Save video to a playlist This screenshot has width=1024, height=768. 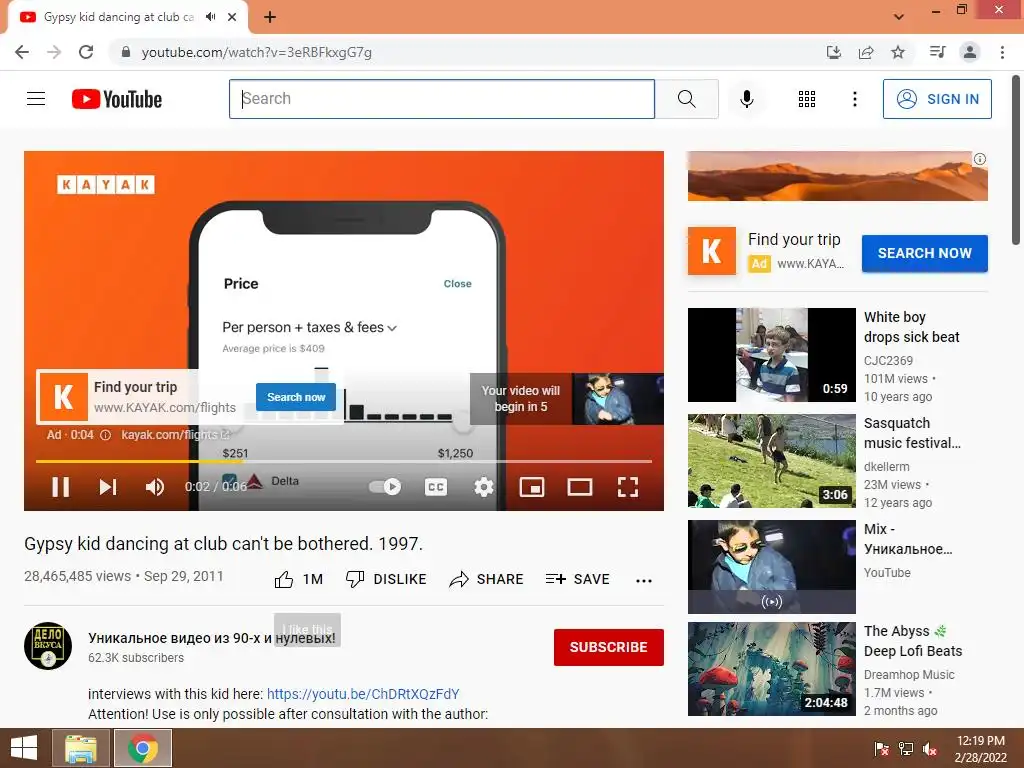pyautogui.click(x=577, y=579)
